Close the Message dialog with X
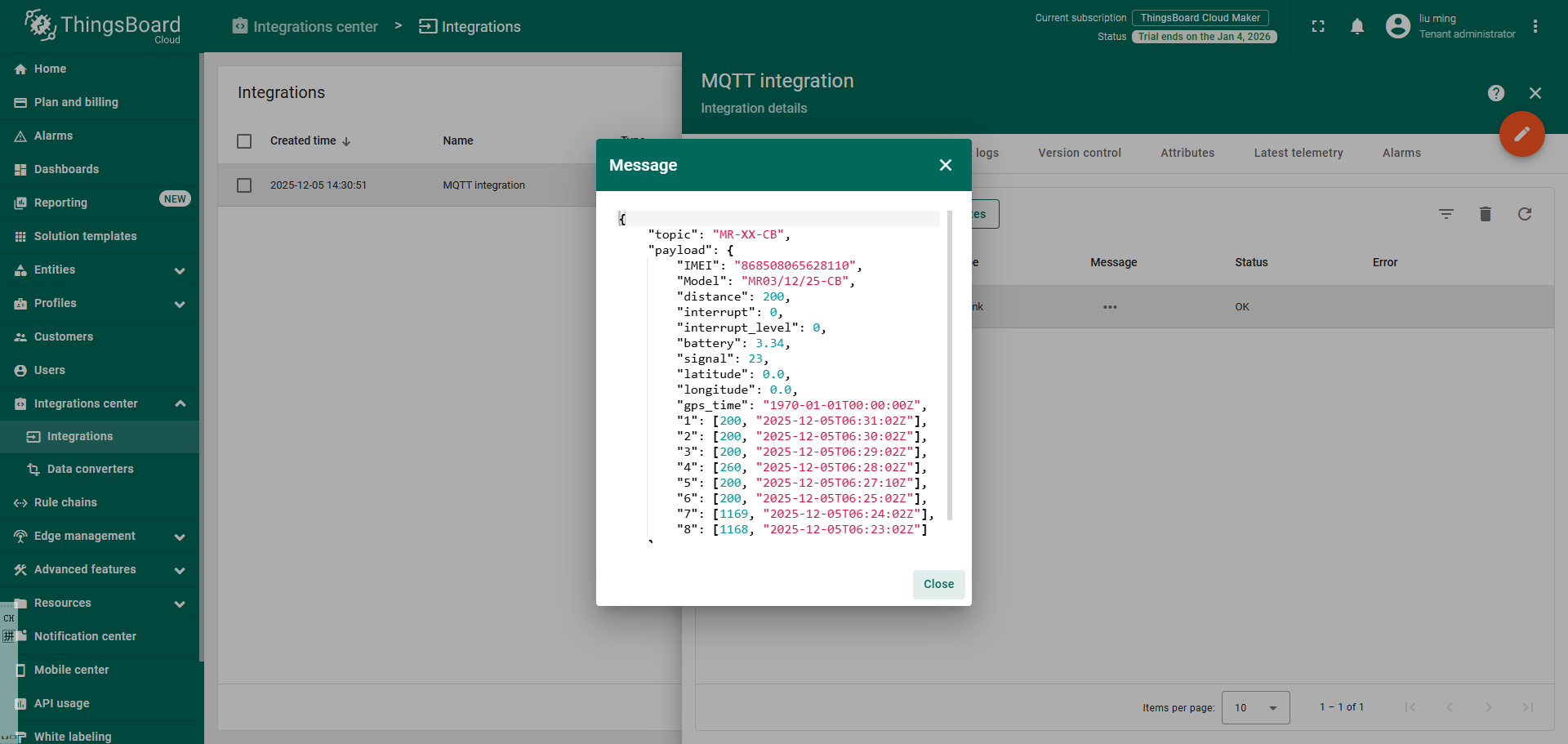1568x744 pixels. (946, 165)
